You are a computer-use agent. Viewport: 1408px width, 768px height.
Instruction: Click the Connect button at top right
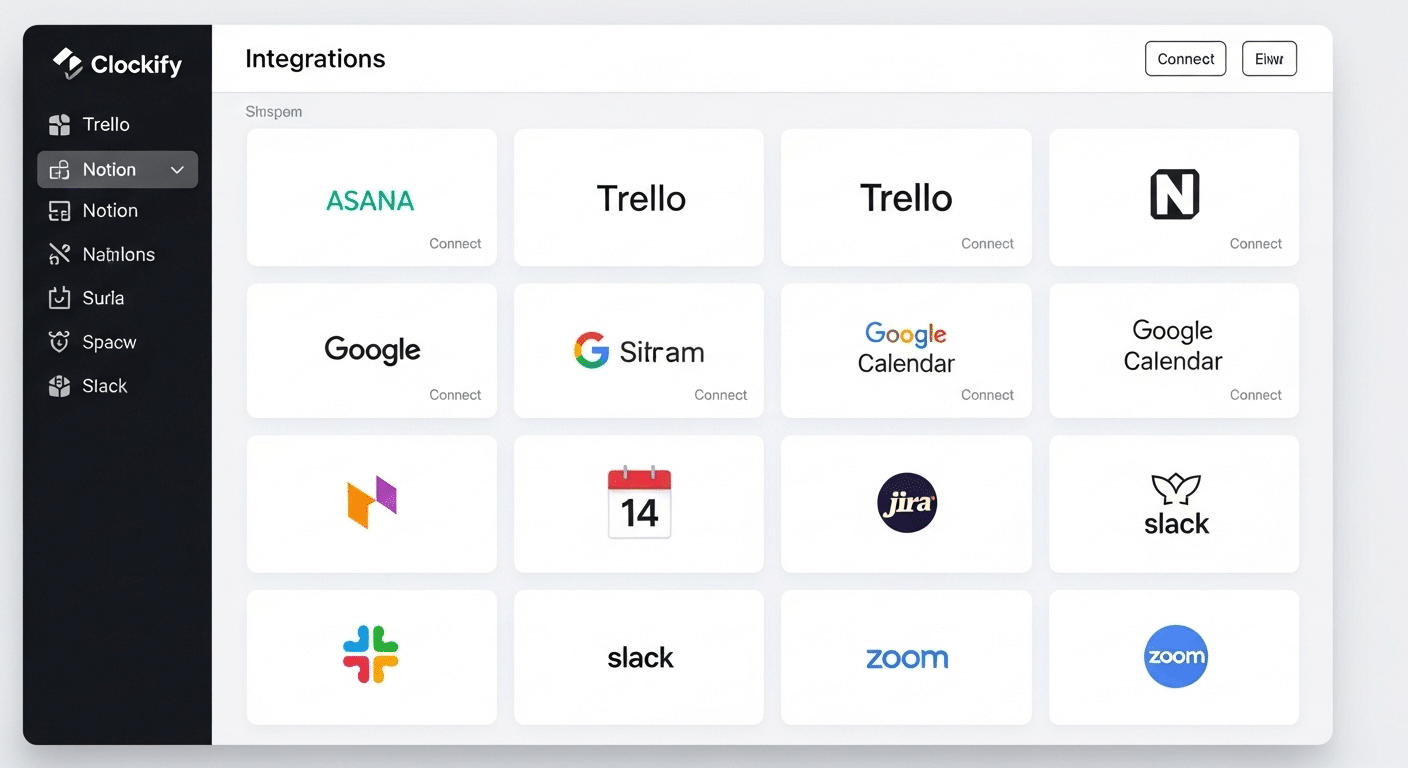click(1185, 58)
